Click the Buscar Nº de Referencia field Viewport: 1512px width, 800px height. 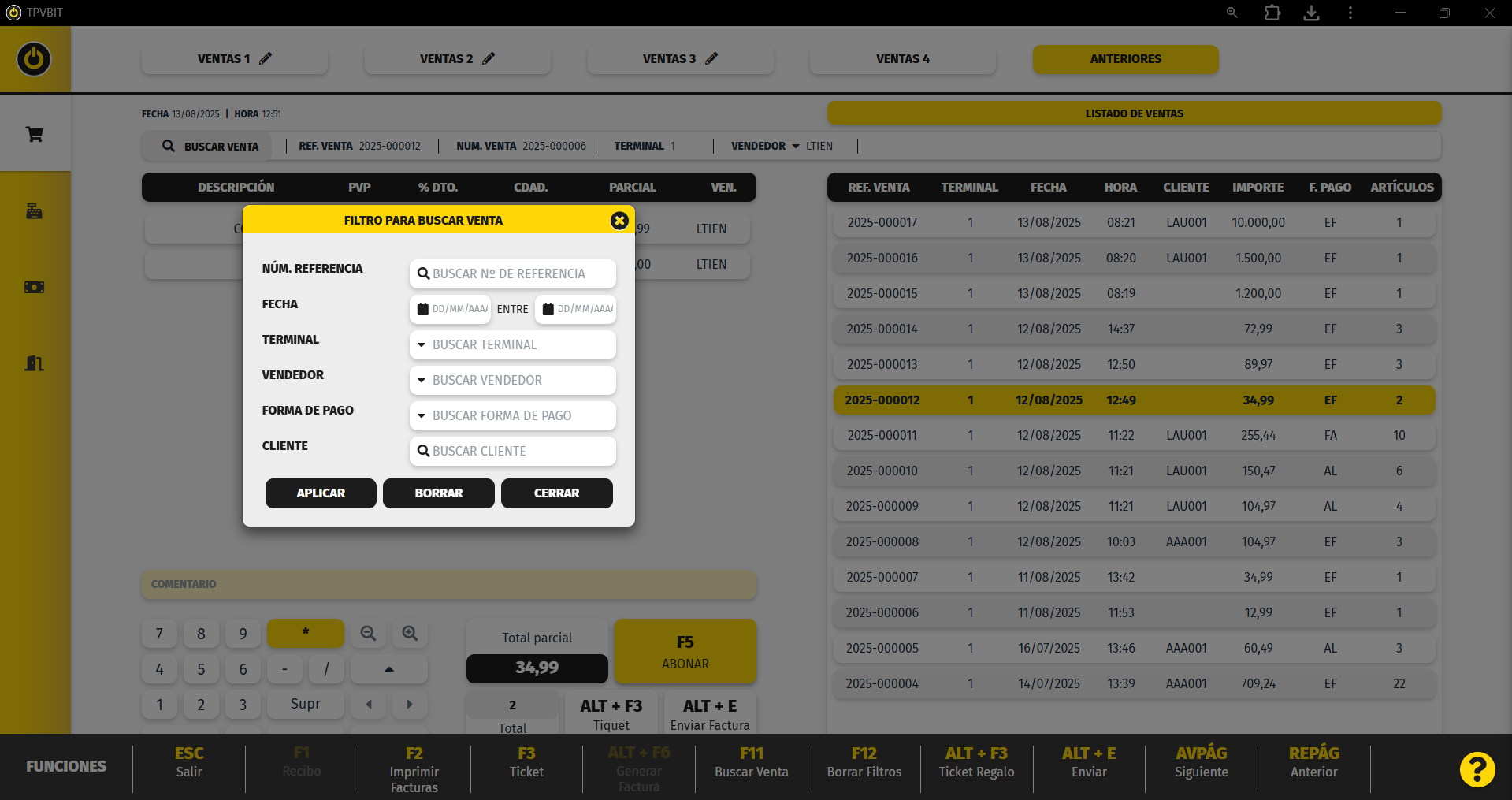pos(512,273)
